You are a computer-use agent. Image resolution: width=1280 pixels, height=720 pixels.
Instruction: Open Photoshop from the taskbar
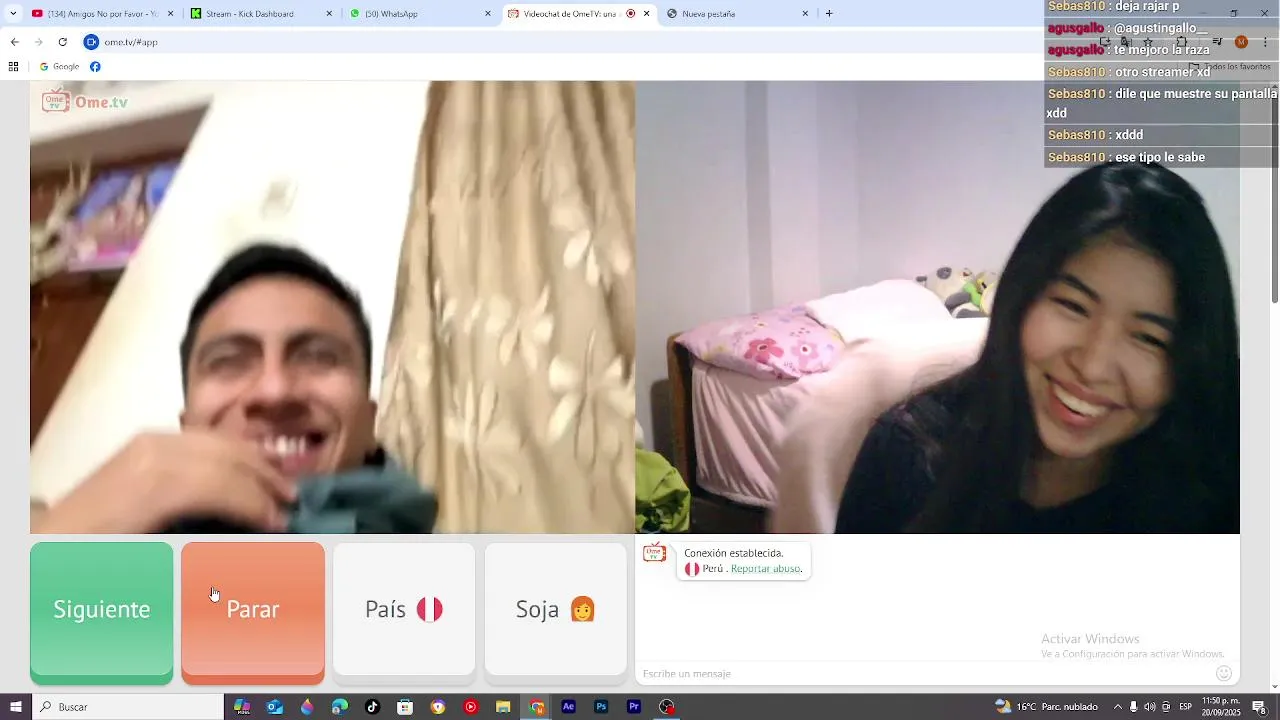tap(601, 707)
